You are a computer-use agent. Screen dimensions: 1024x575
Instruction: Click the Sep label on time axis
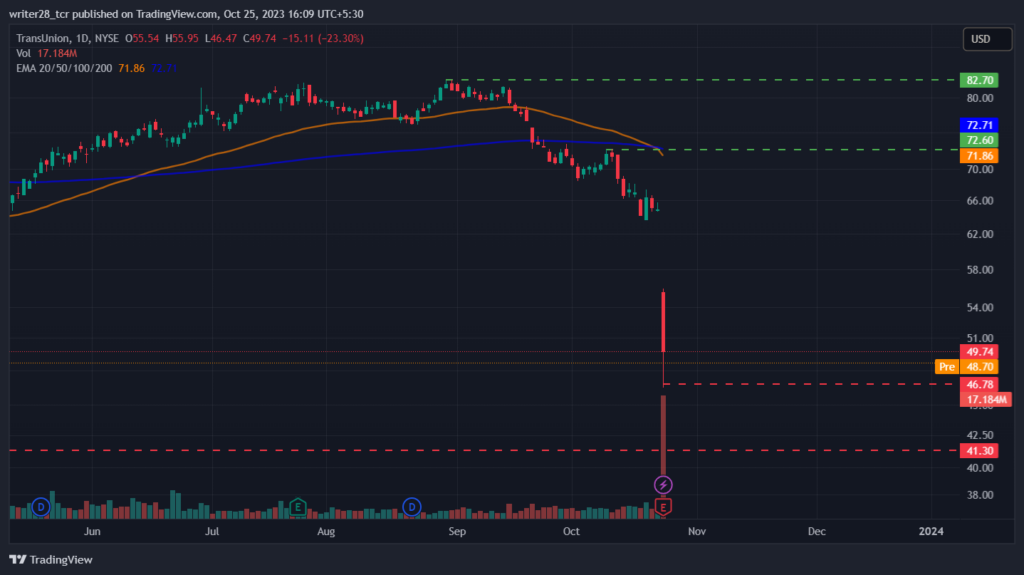[457, 531]
